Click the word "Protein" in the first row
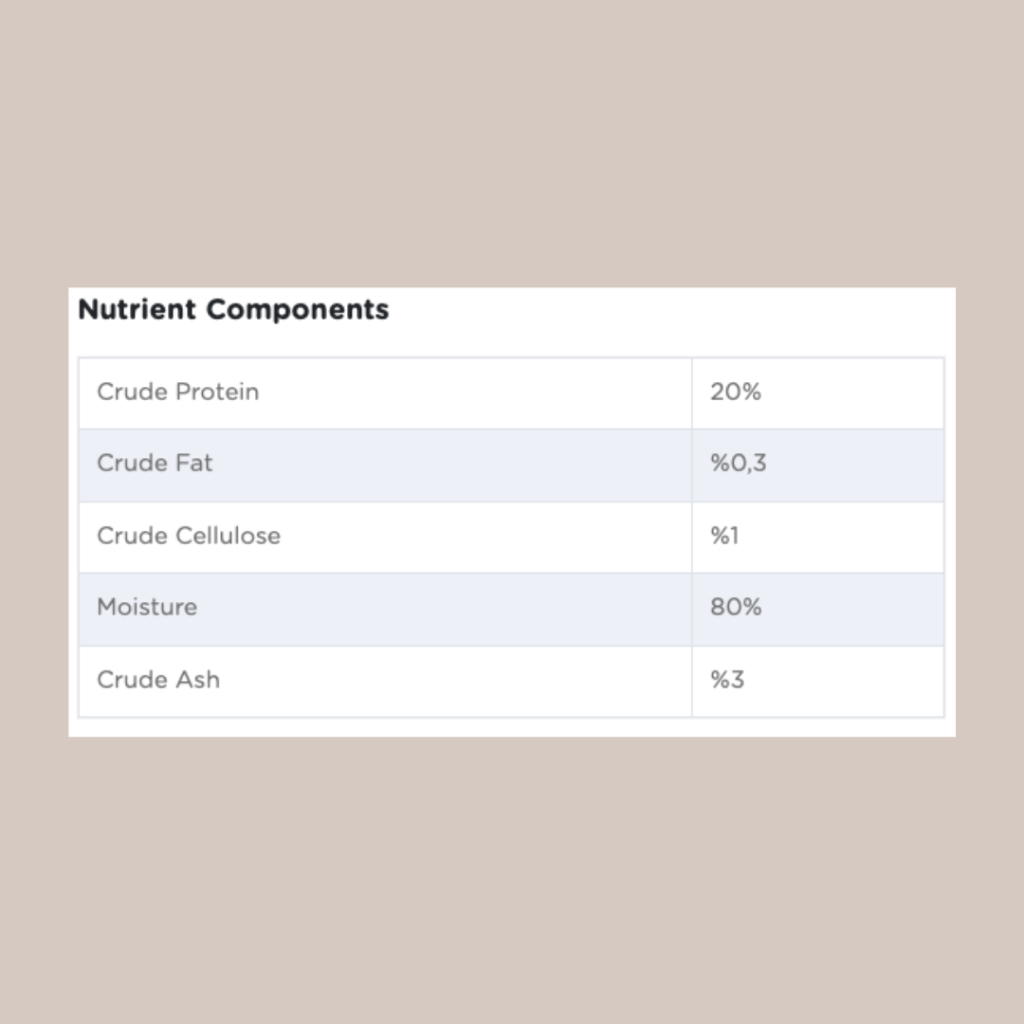The image size is (1024, 1024). click(217, 392)
